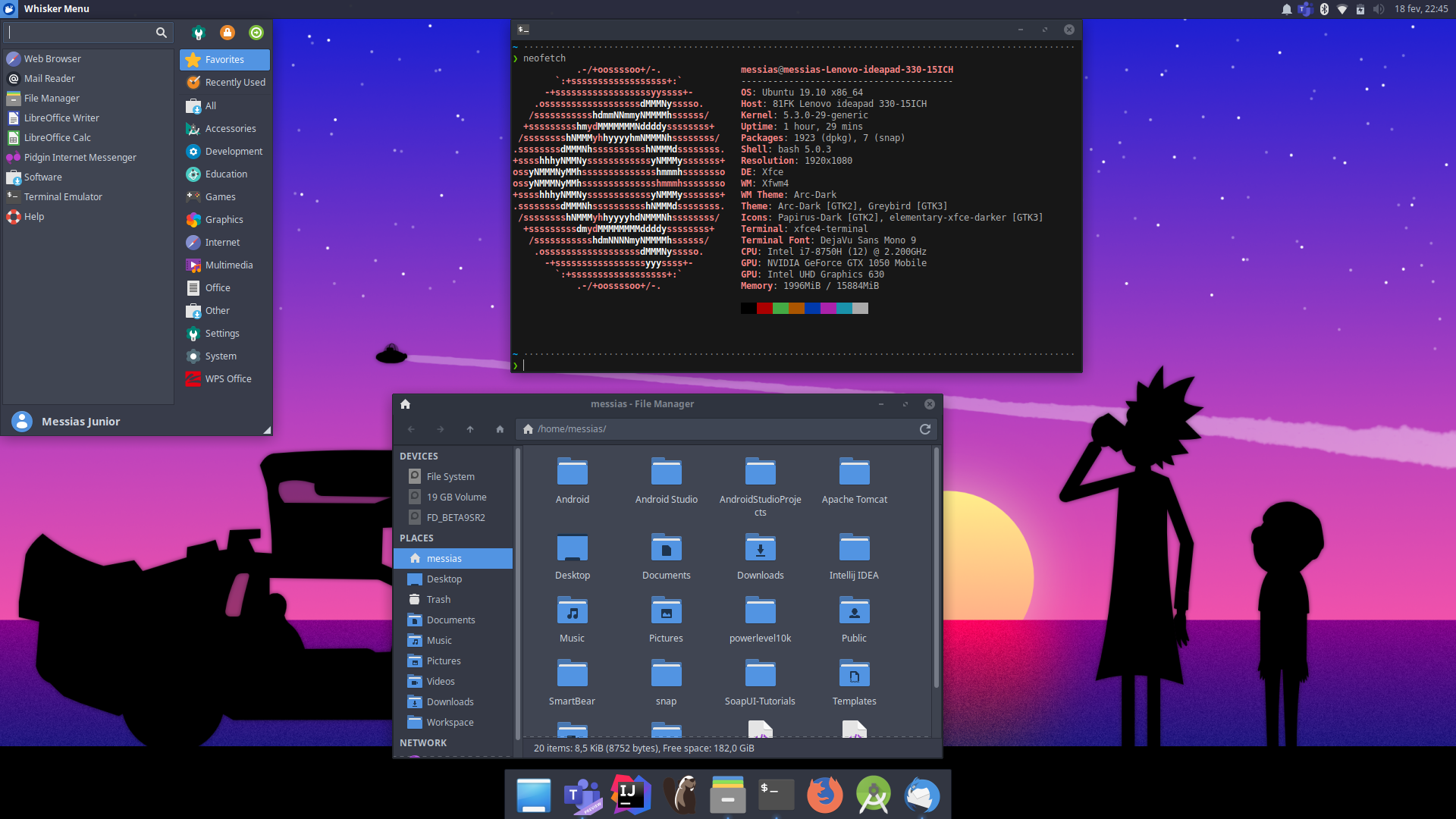This screenshot has height=819, width=1456.
Task: Open Mail Reader favorite
Action: (x=88, y=78)
